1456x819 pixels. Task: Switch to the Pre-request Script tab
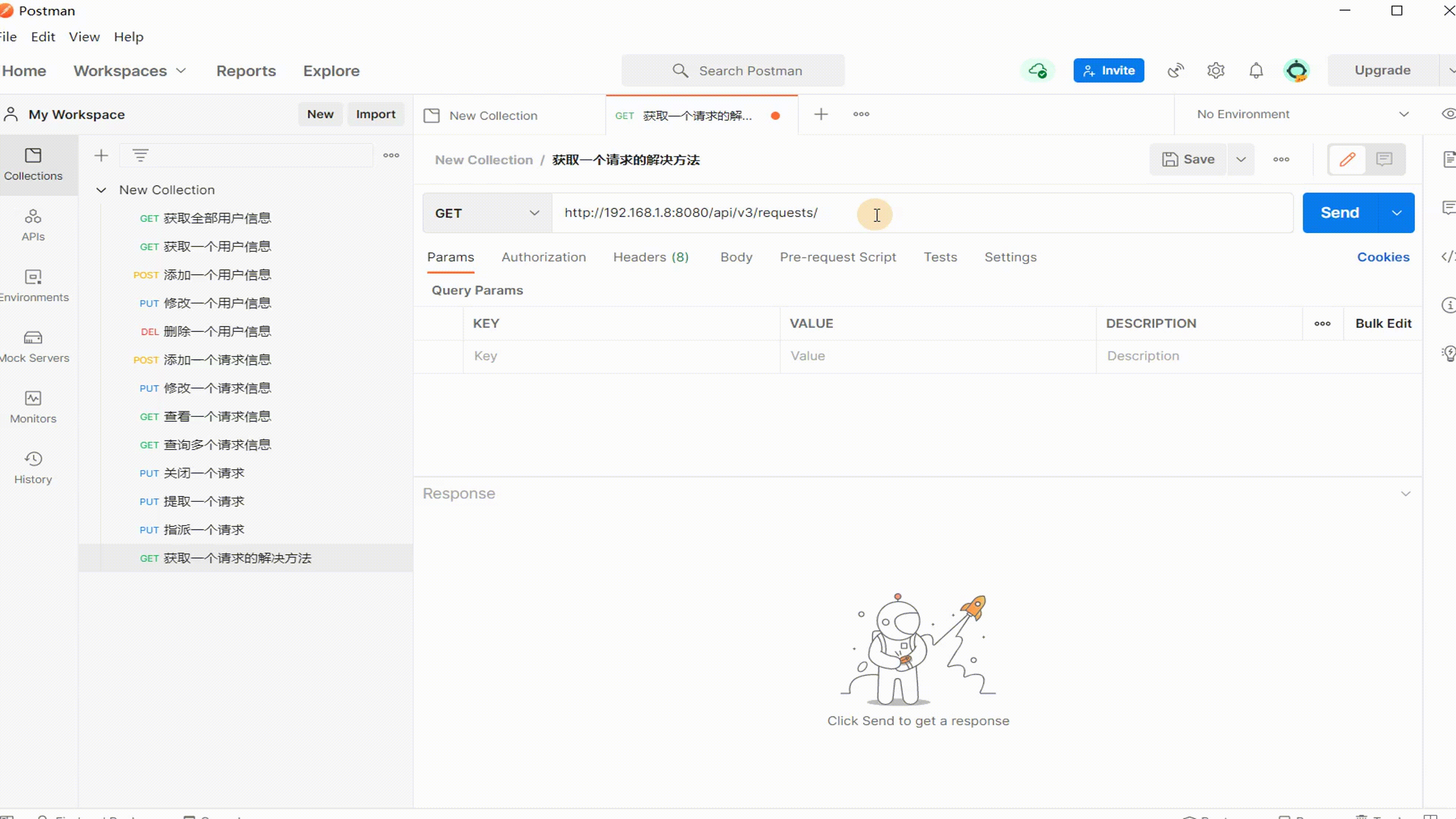pyautogui.click(x=838, y=257)
